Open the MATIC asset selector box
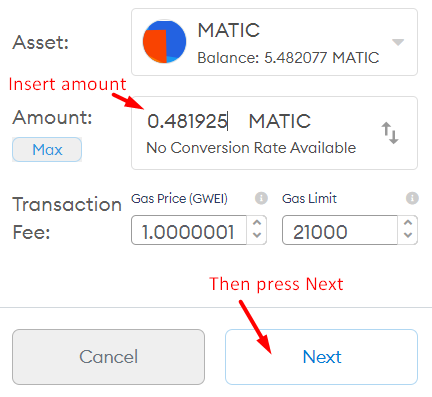 pyautogui.click(x=274, y=42)
